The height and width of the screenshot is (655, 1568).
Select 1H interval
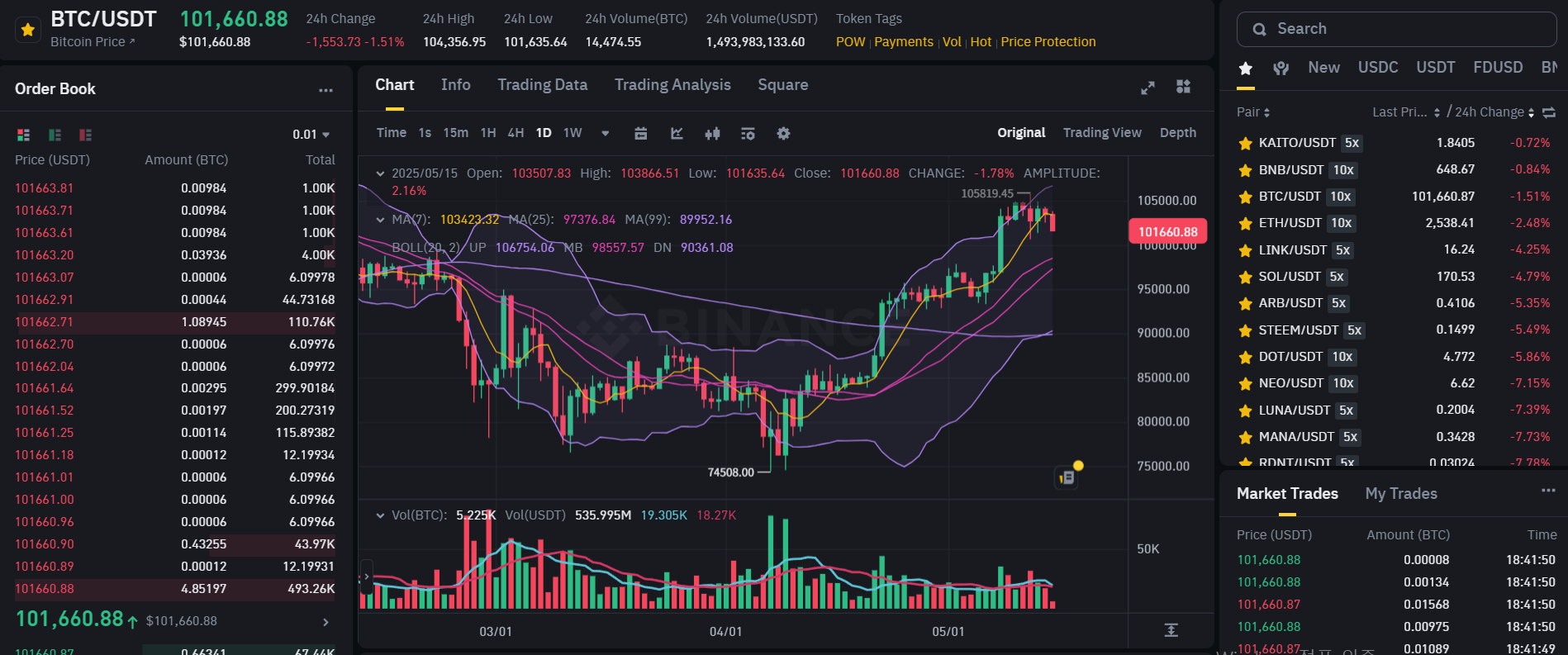pos(488,133)
